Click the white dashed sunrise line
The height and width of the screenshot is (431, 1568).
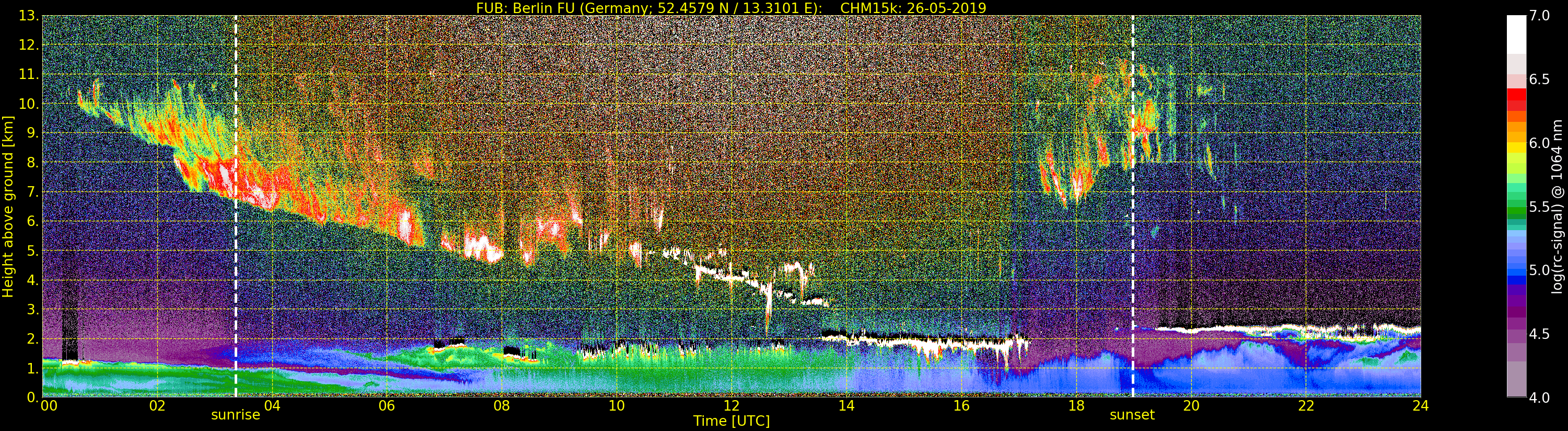(x=236, y=206)
